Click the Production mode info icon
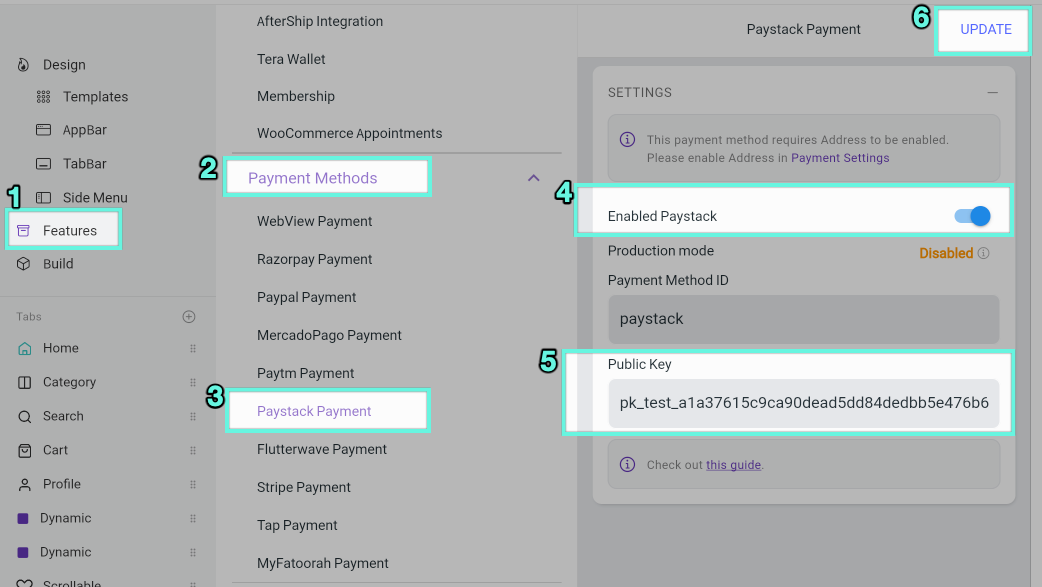Viewport: 1042px width, 587px height. [984, 253]
